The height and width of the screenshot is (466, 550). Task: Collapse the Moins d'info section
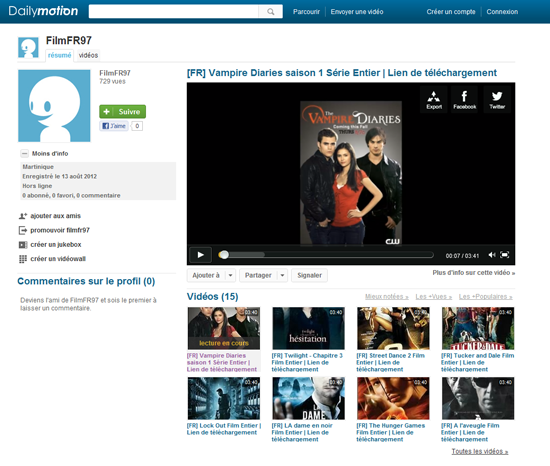tap(24, 154)
